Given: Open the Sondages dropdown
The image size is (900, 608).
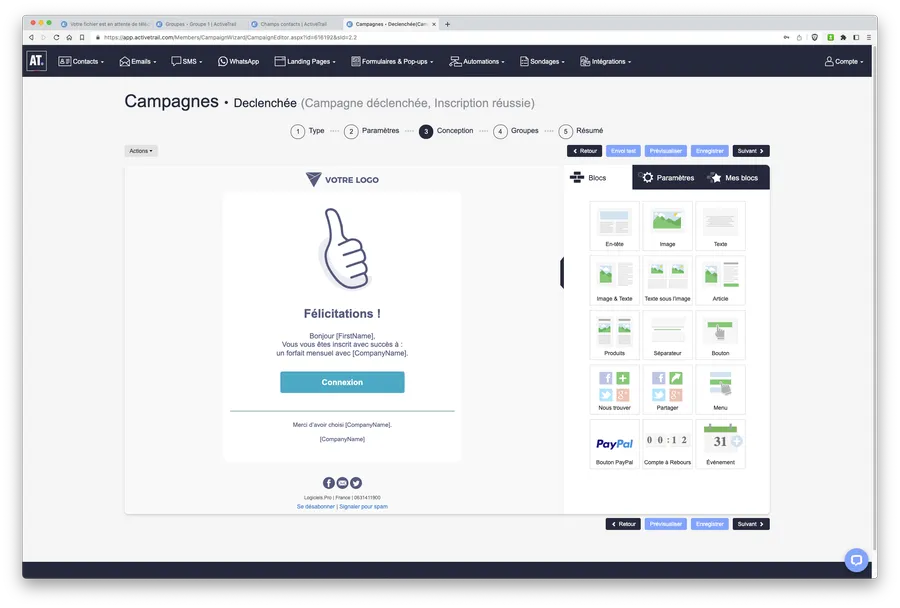Looking at the screenshot, I should click(x=542, y=61).
